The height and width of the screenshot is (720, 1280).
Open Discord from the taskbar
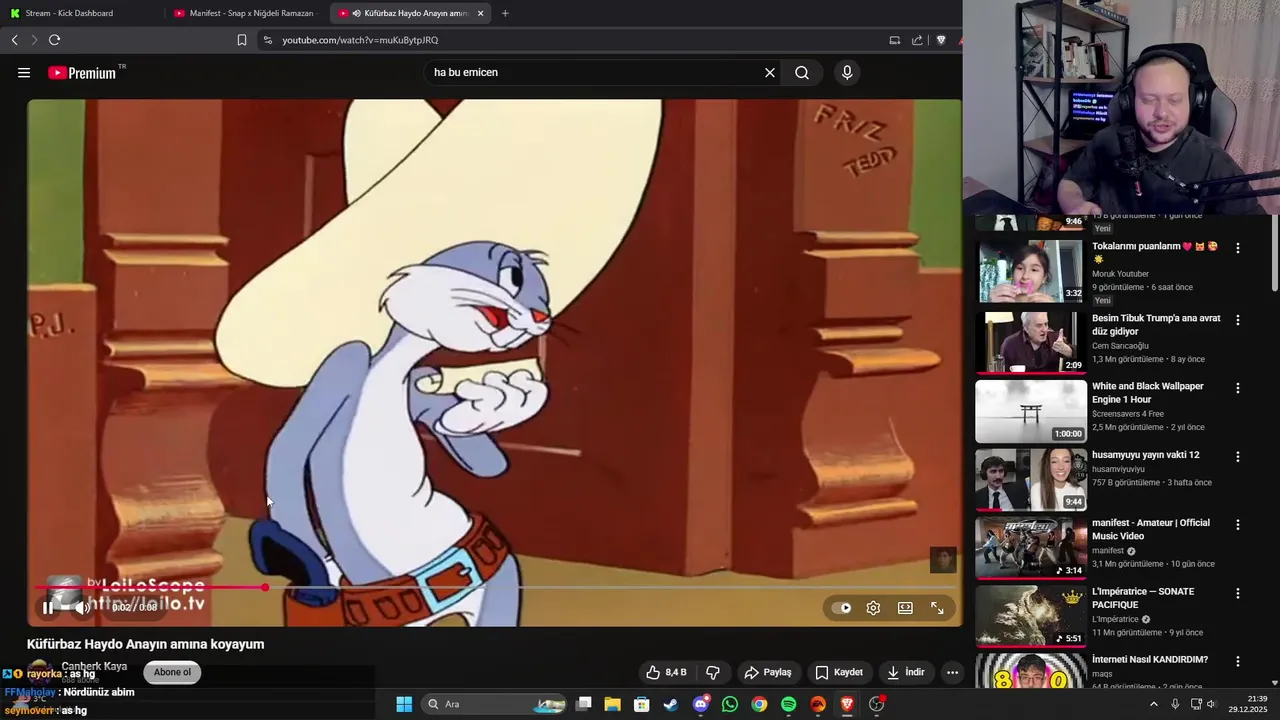pyautogui.click(x=701, y=704)
